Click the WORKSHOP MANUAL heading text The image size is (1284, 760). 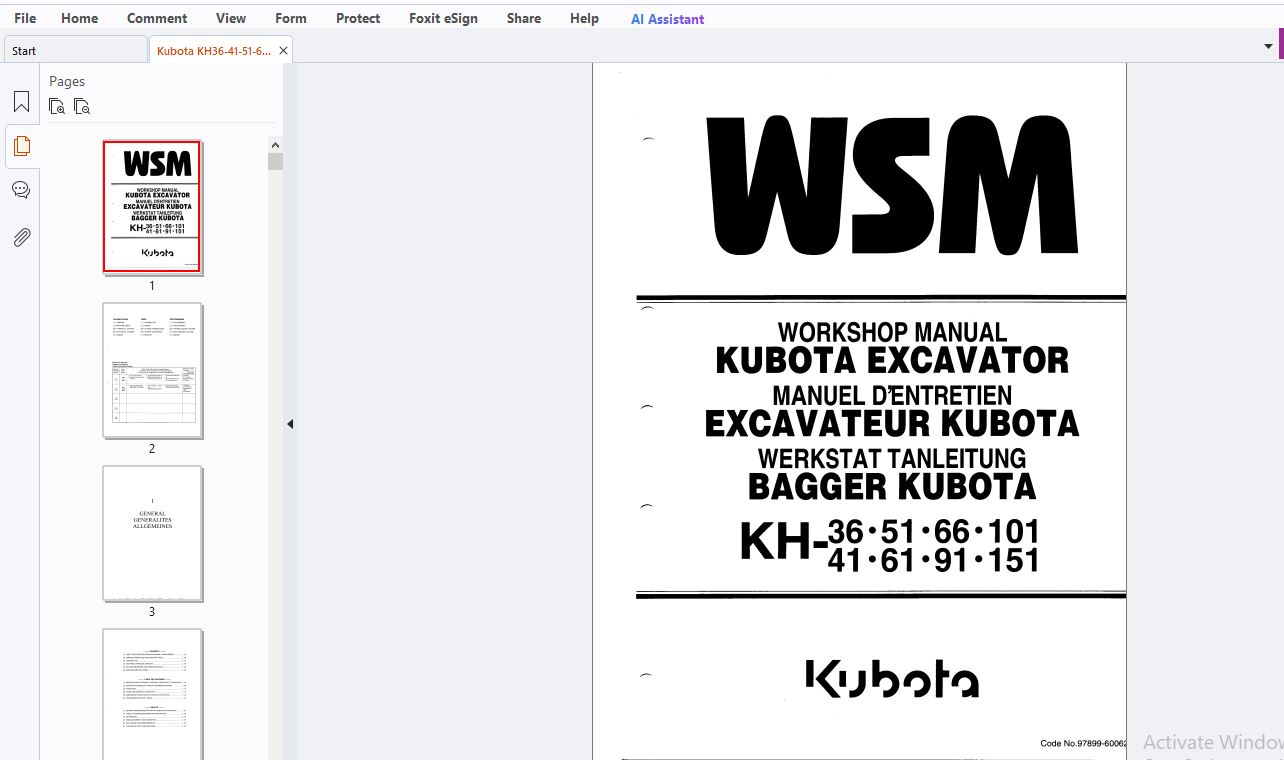(x=892, y=332)
